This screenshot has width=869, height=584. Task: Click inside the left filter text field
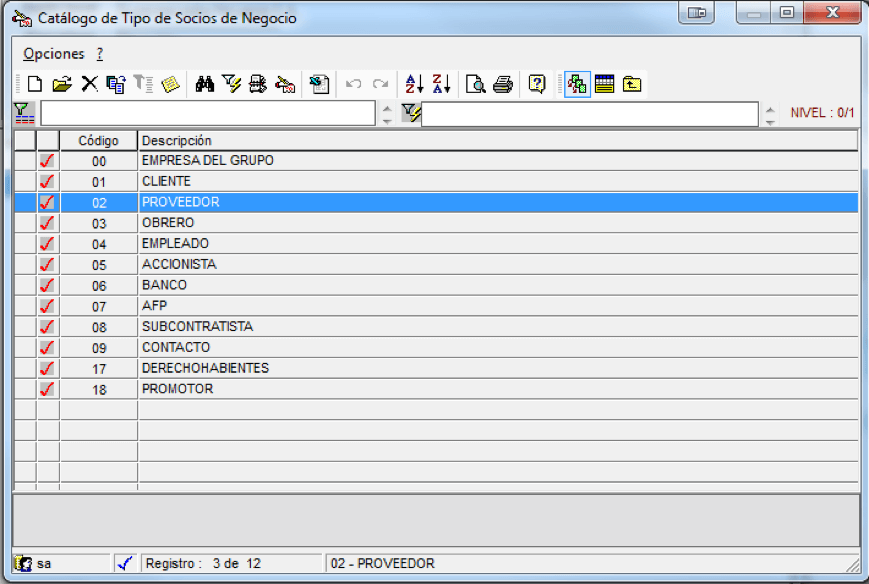[x=208, y=114]
